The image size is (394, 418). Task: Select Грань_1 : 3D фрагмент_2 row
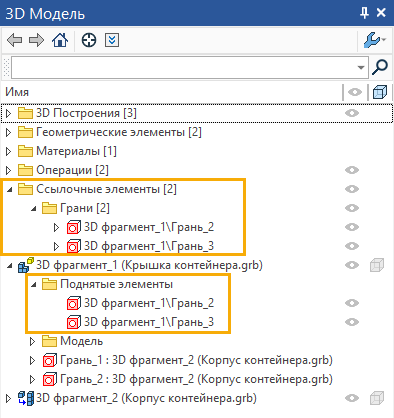pyautogui.click(x=196, y=360)
